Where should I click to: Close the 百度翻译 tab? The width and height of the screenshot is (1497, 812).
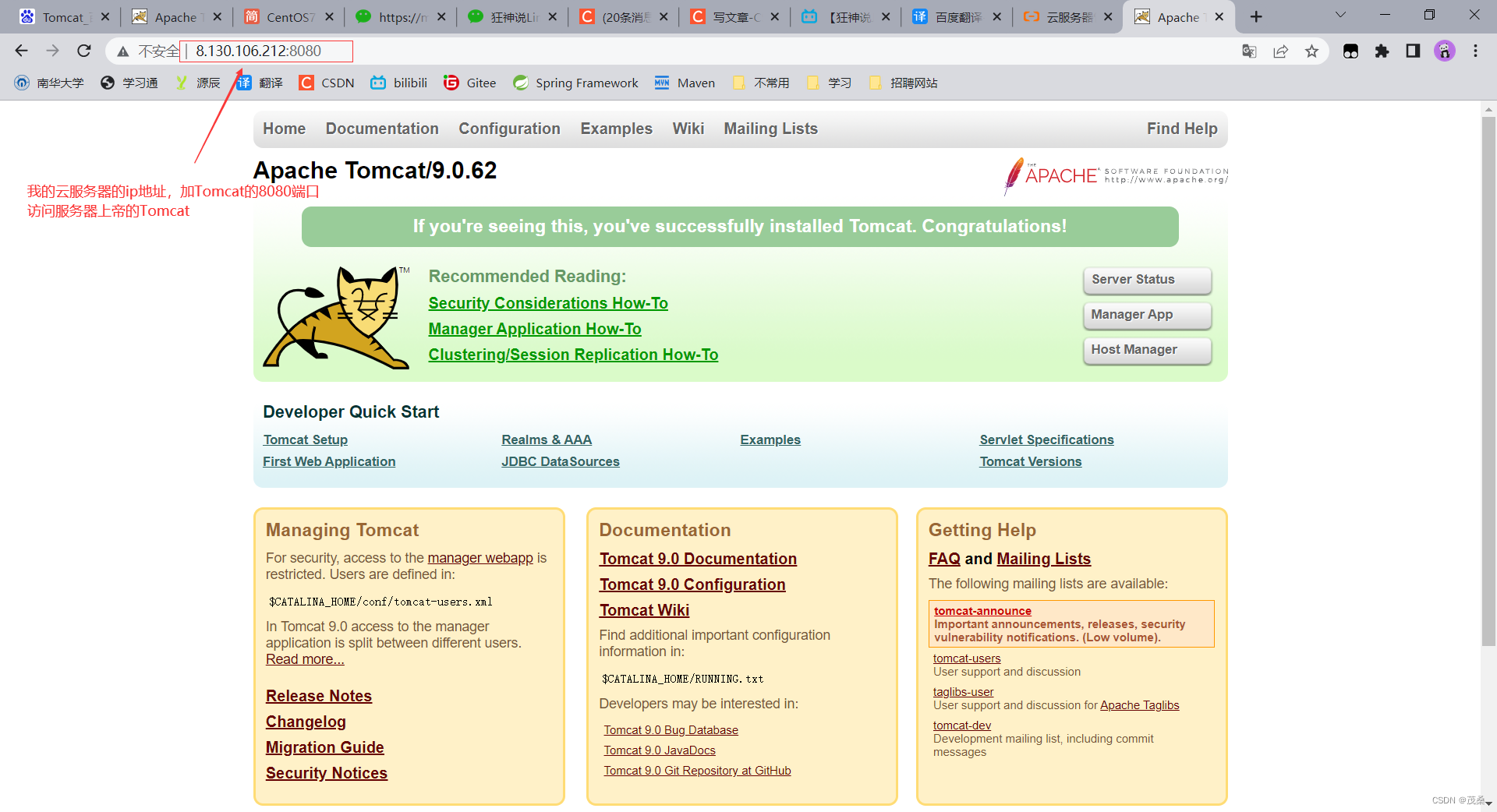pyautogui.click(x=996, y=16)
